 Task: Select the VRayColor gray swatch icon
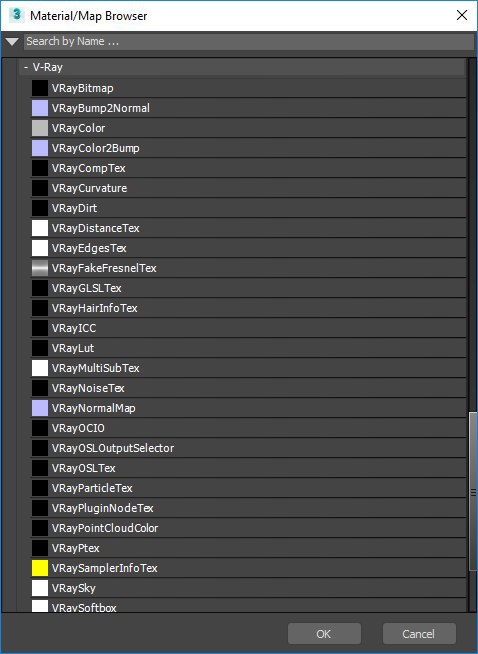click(40, 128)
